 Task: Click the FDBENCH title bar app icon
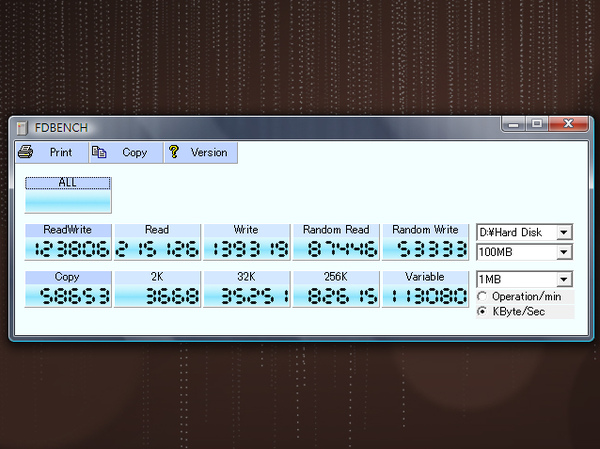22,128
